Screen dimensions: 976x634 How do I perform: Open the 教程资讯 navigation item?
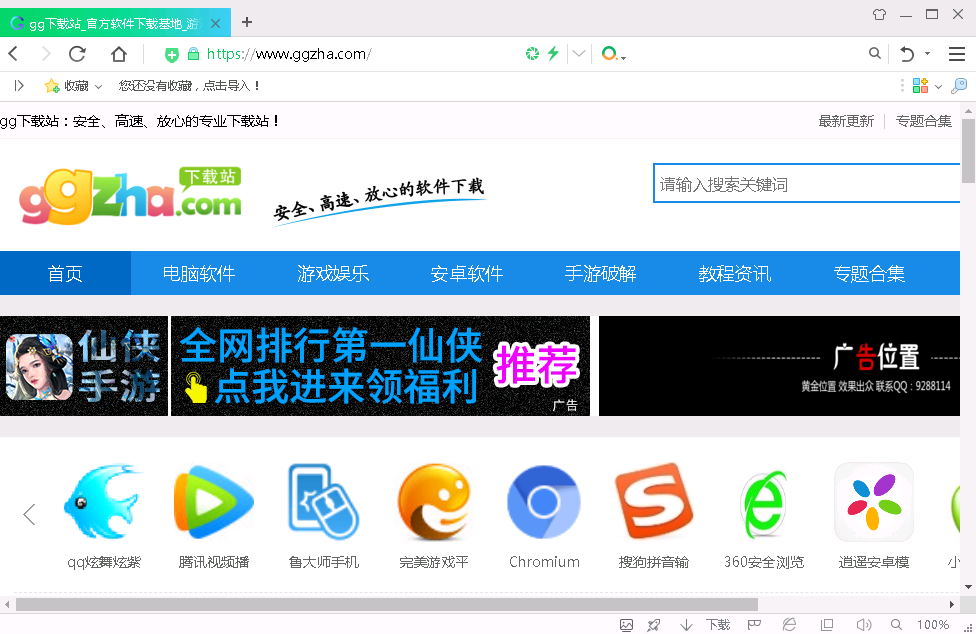coord(734,273)
